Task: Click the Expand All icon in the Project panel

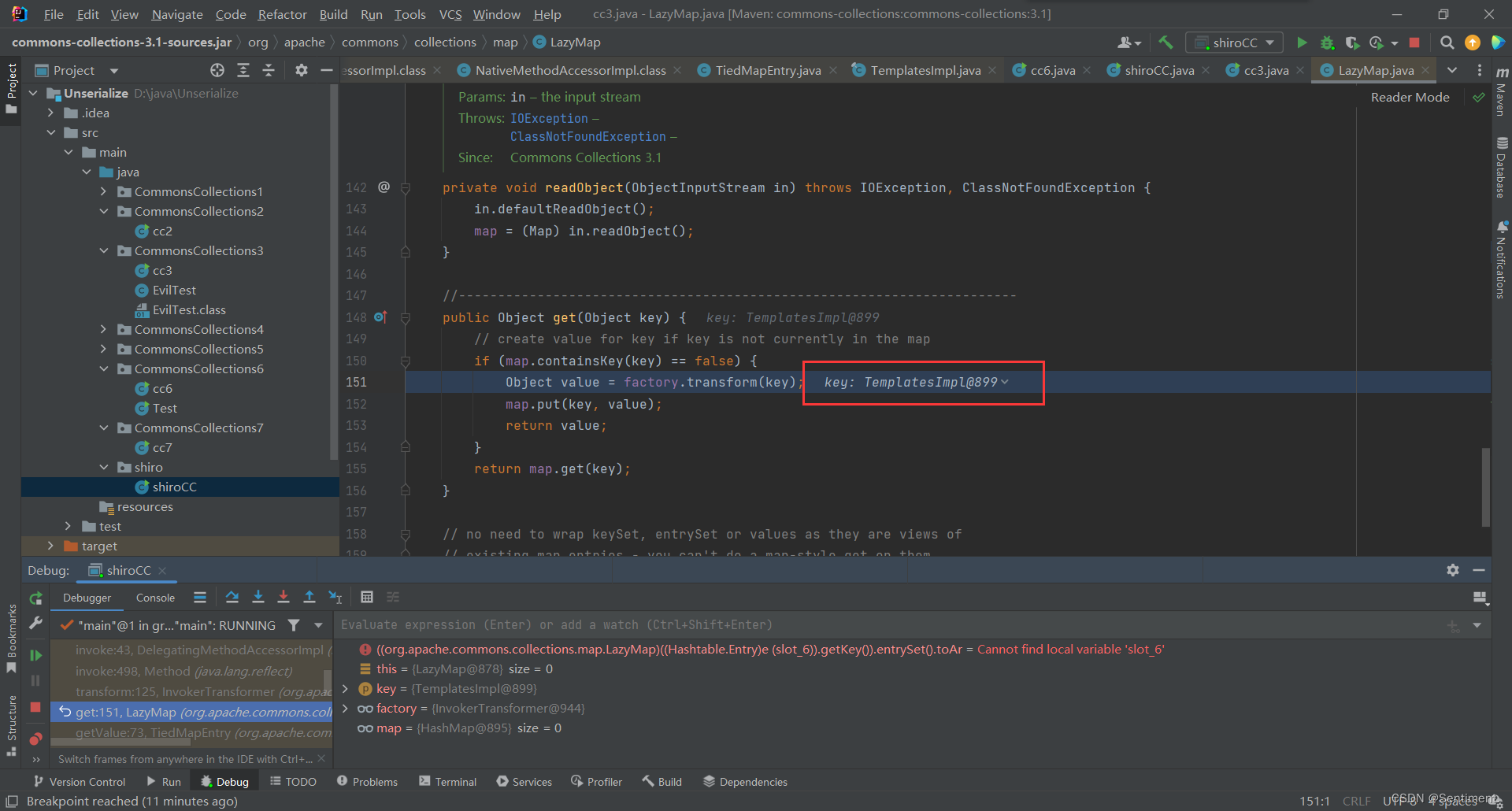Action: (243, 70)
